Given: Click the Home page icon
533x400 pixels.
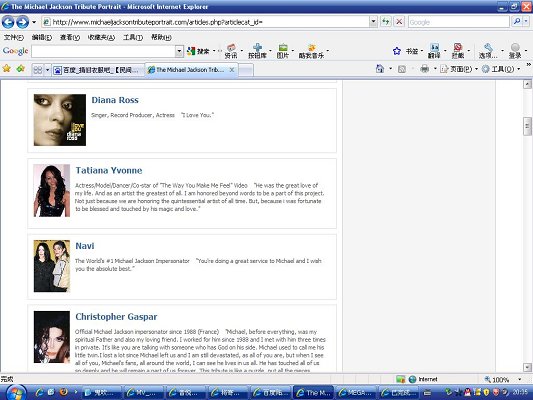Looking at the screenshot, I should click(380, 69).
